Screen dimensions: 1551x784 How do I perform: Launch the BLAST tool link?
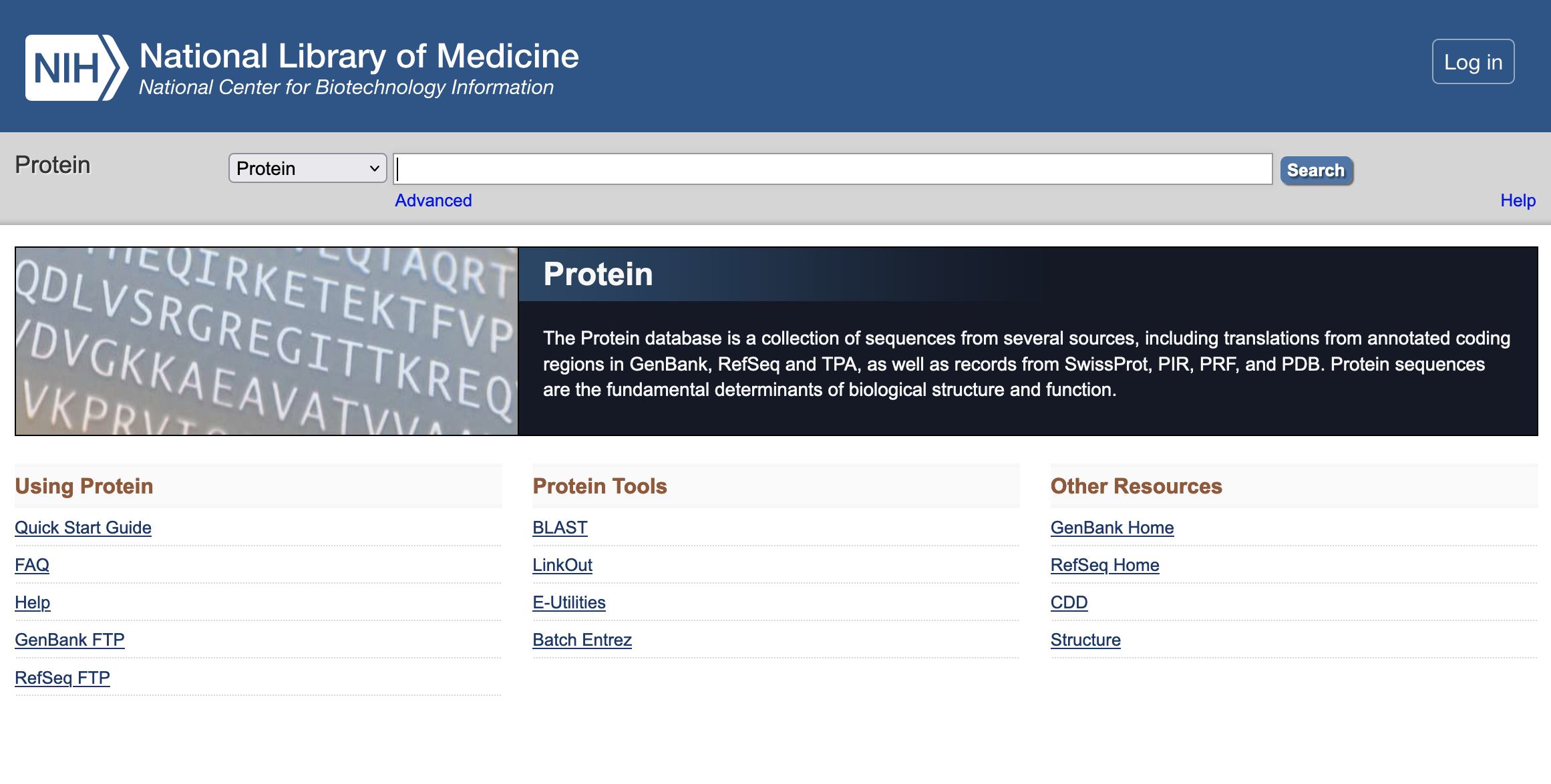(x=560, y=528)
